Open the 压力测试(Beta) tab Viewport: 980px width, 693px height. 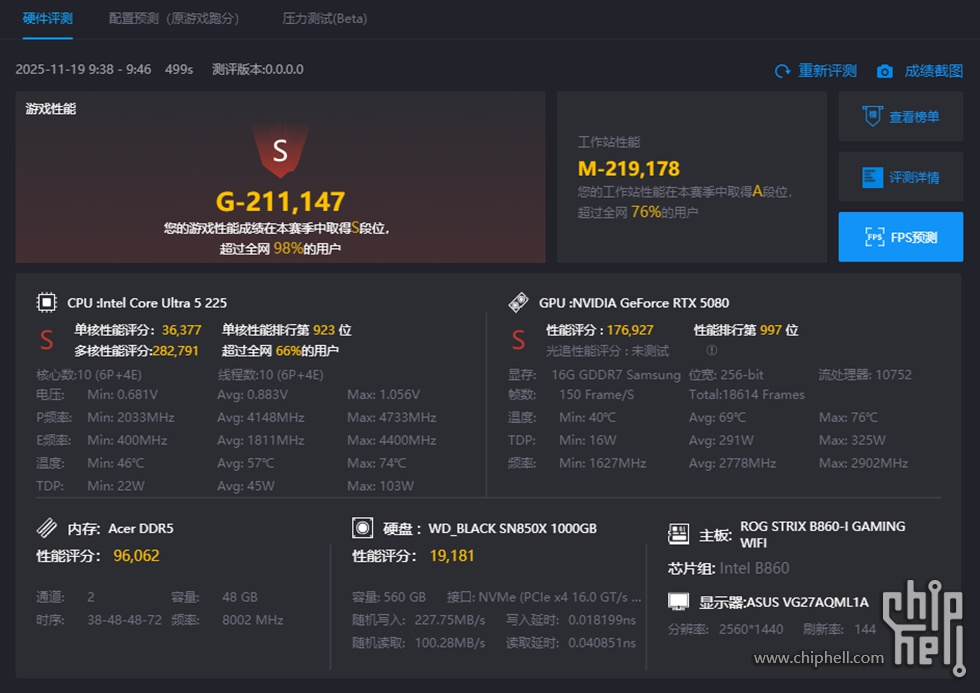[x=324, y=18]
